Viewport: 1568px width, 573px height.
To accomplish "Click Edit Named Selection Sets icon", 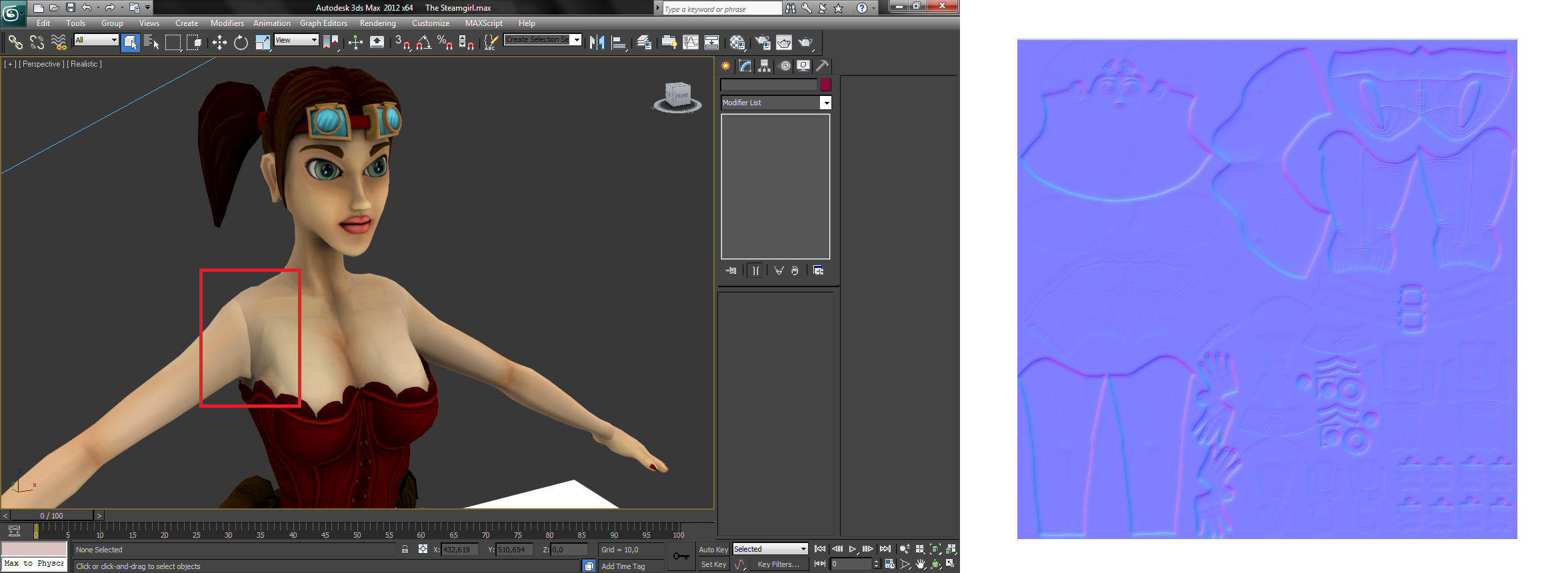I will (x=490, y=43).
